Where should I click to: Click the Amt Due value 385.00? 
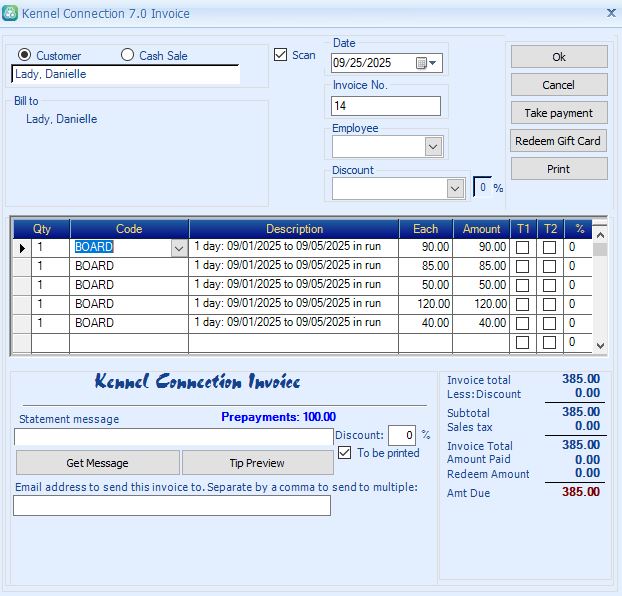[581, 492]
